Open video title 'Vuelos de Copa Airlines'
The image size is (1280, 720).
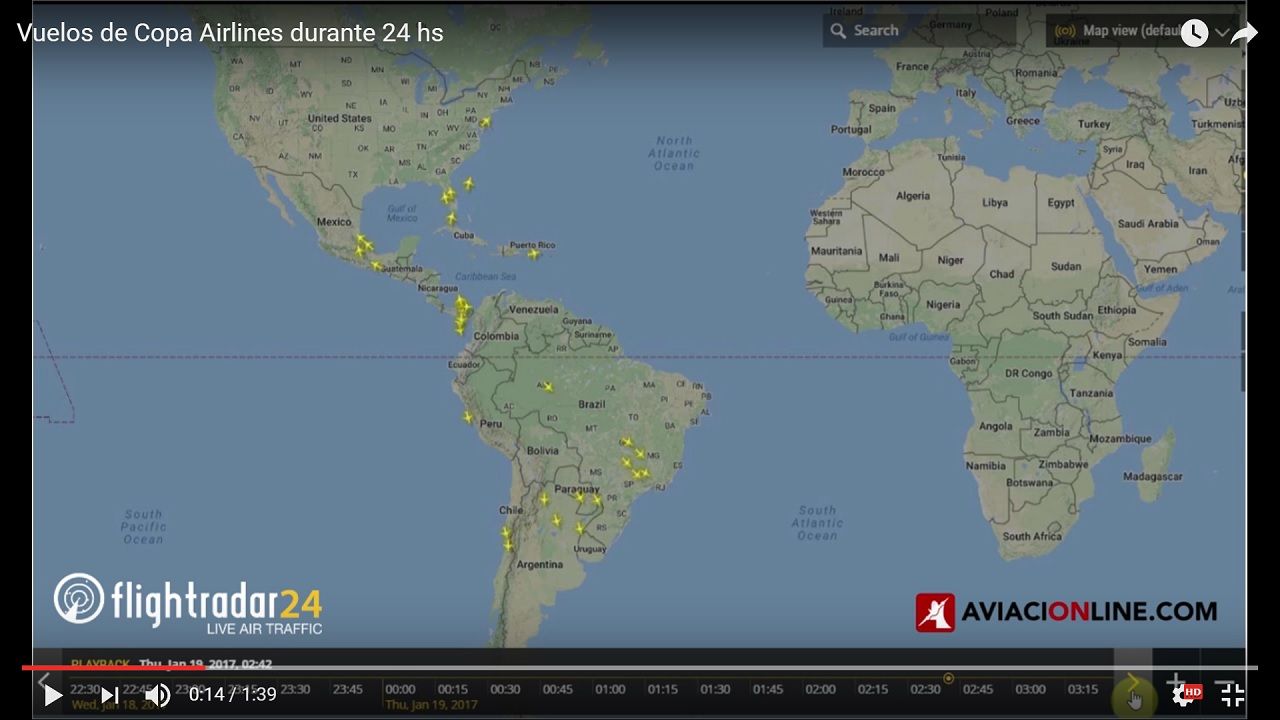230,33
